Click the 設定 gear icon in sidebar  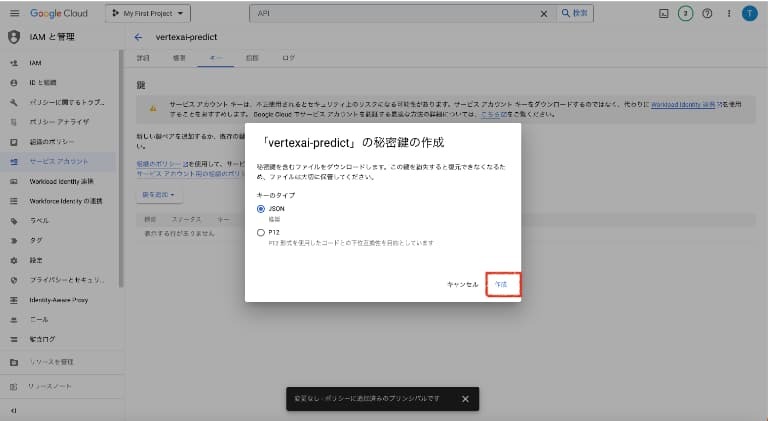[14, 260]
